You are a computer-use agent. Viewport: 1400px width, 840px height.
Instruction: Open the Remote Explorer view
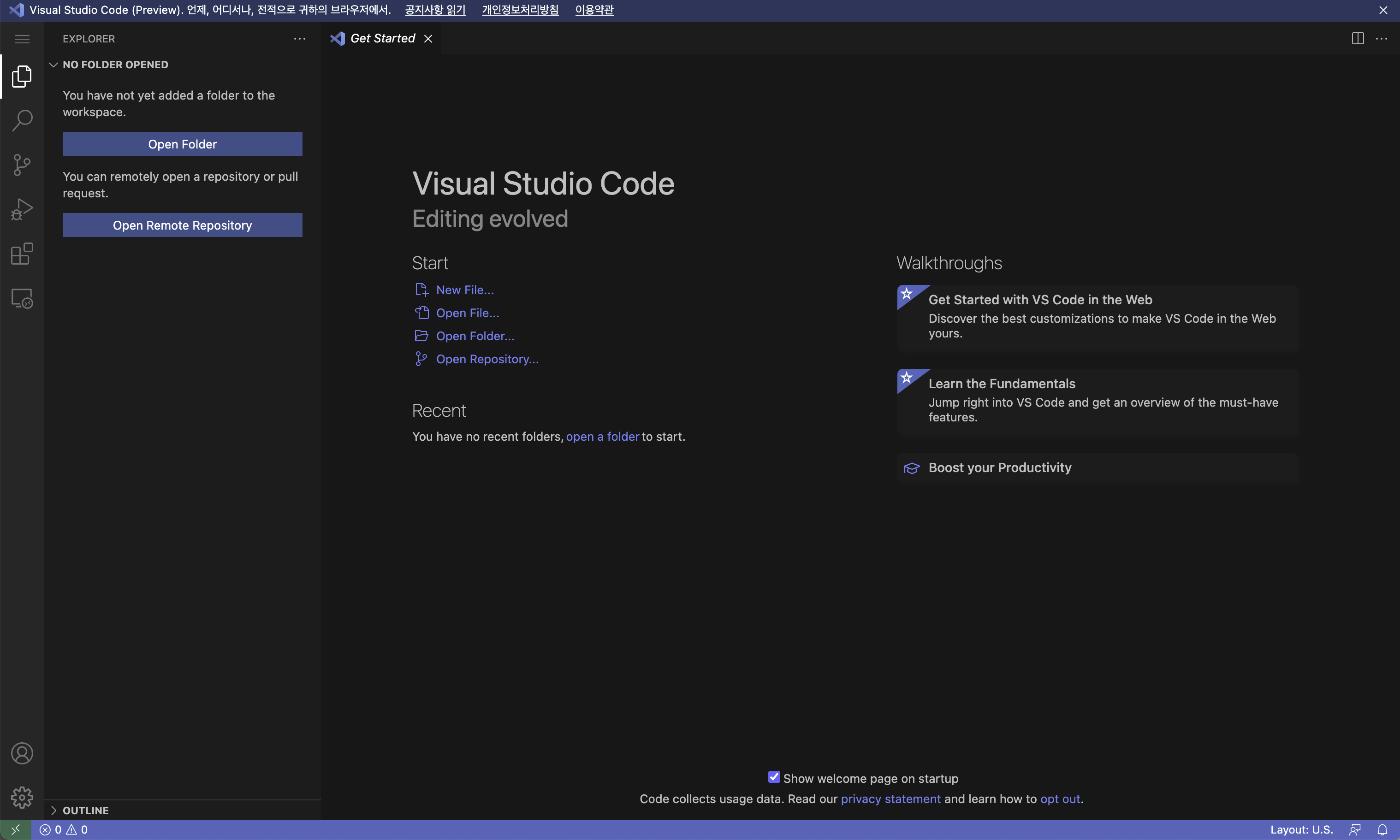[x=22, y=298]
